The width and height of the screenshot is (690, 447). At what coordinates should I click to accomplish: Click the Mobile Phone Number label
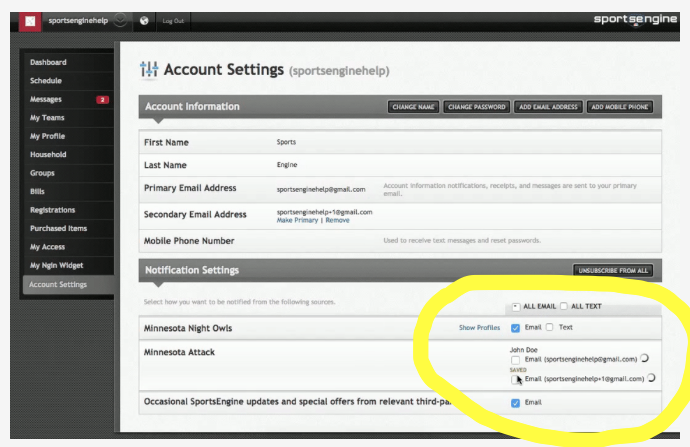pyautogui.click(x=189, y=241)
